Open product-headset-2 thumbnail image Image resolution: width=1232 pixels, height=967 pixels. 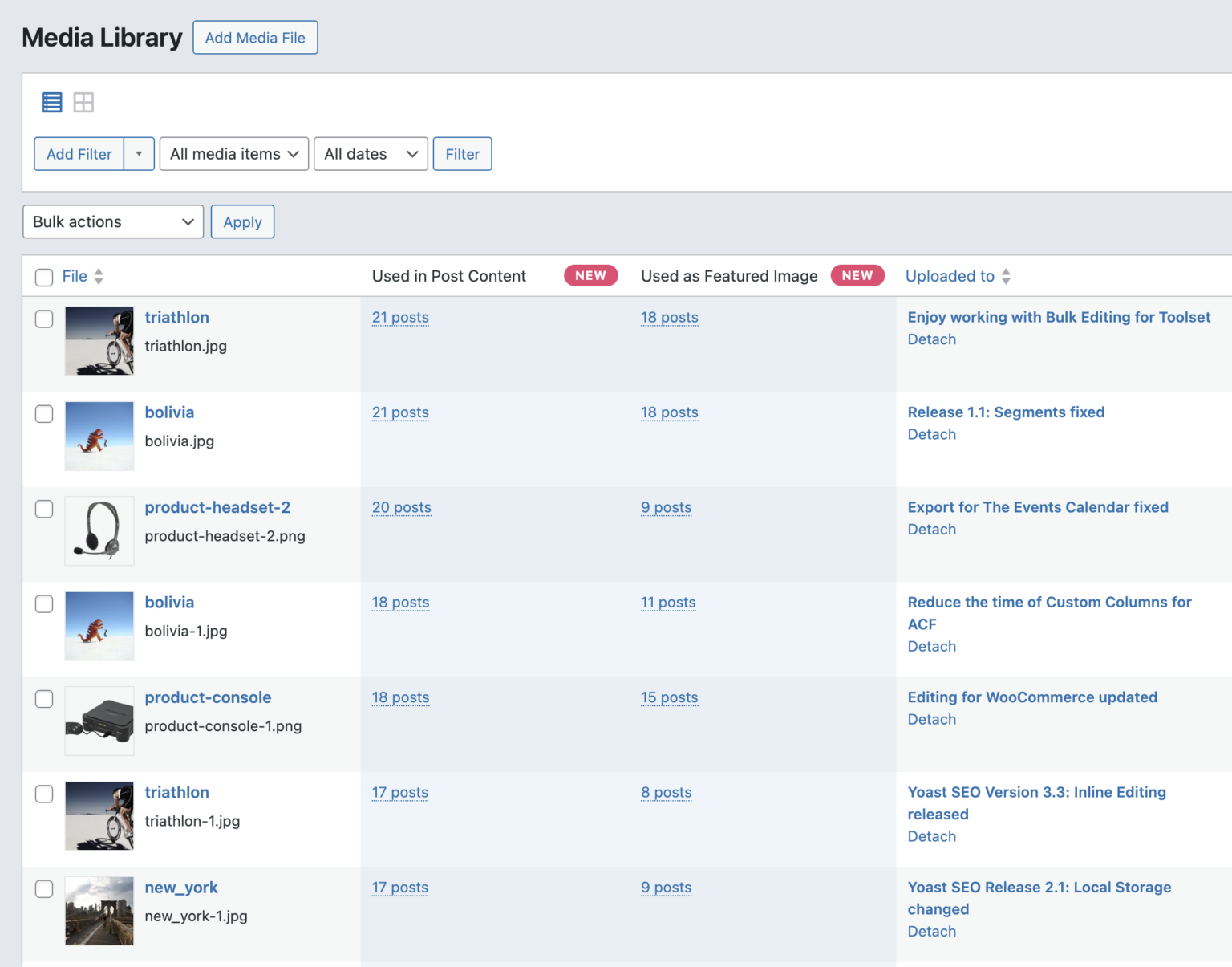(99, 531)
